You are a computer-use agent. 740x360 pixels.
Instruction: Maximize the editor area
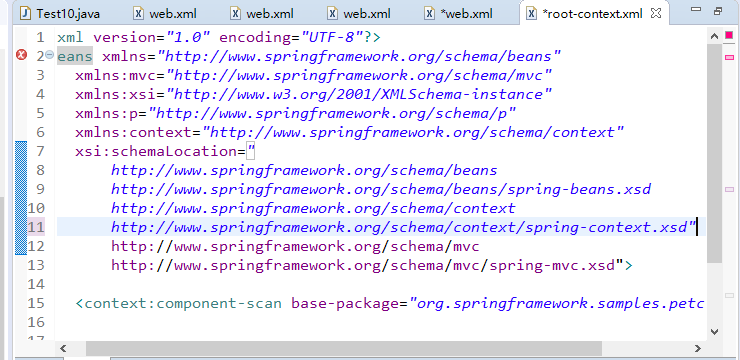pos(718,10)
